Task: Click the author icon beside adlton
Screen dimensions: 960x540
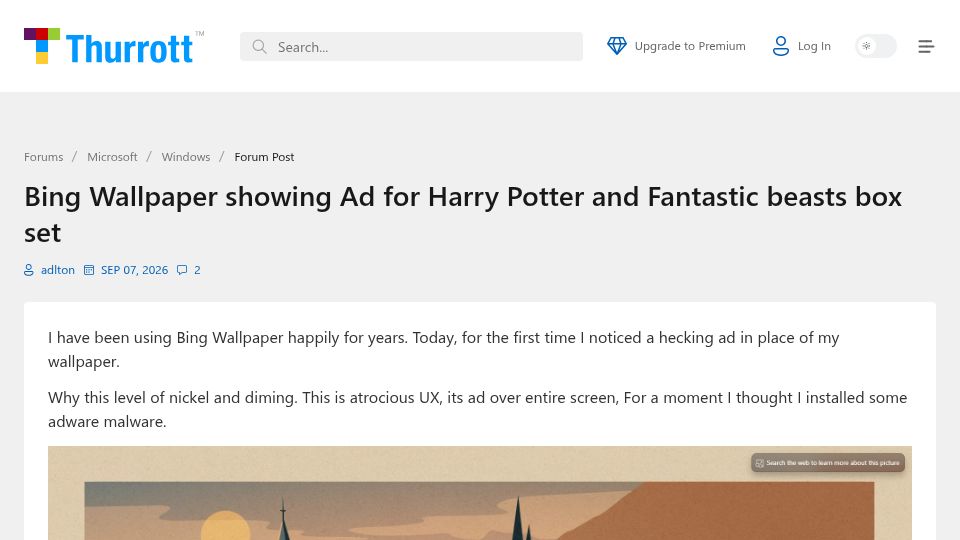Action: click(x=29, y=270)
